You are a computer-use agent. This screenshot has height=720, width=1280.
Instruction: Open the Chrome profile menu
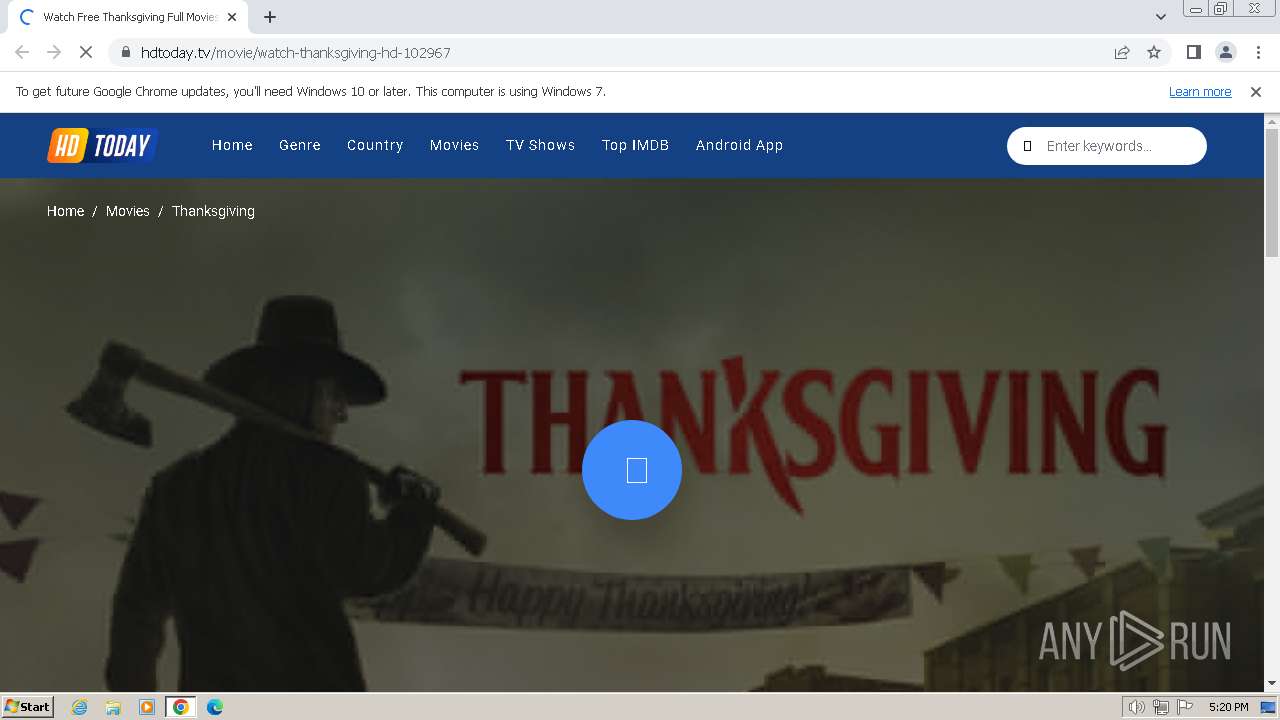coord(1226,52)
